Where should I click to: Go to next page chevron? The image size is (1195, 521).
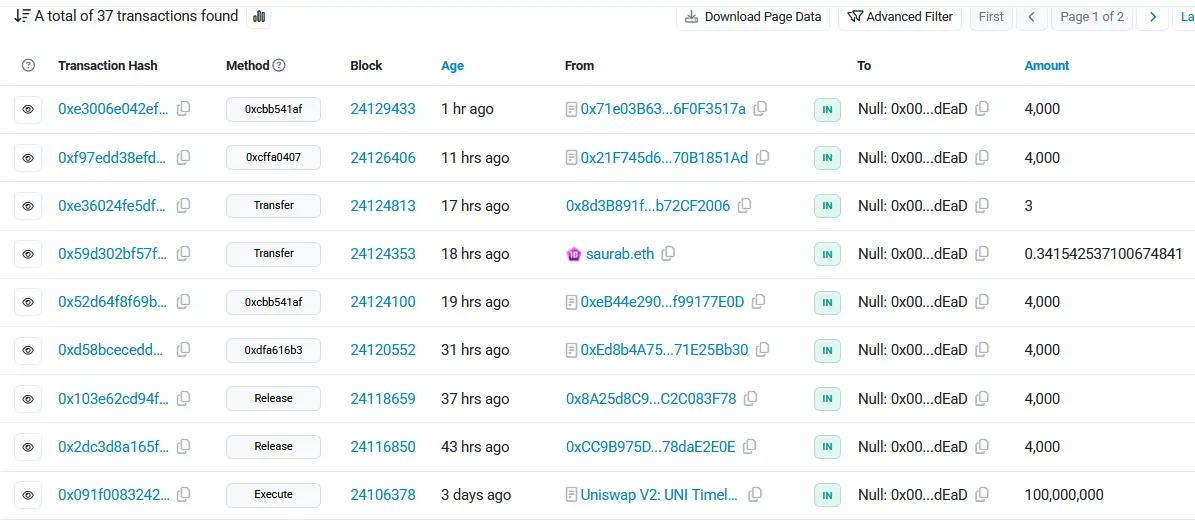(x=1153, y=17)
